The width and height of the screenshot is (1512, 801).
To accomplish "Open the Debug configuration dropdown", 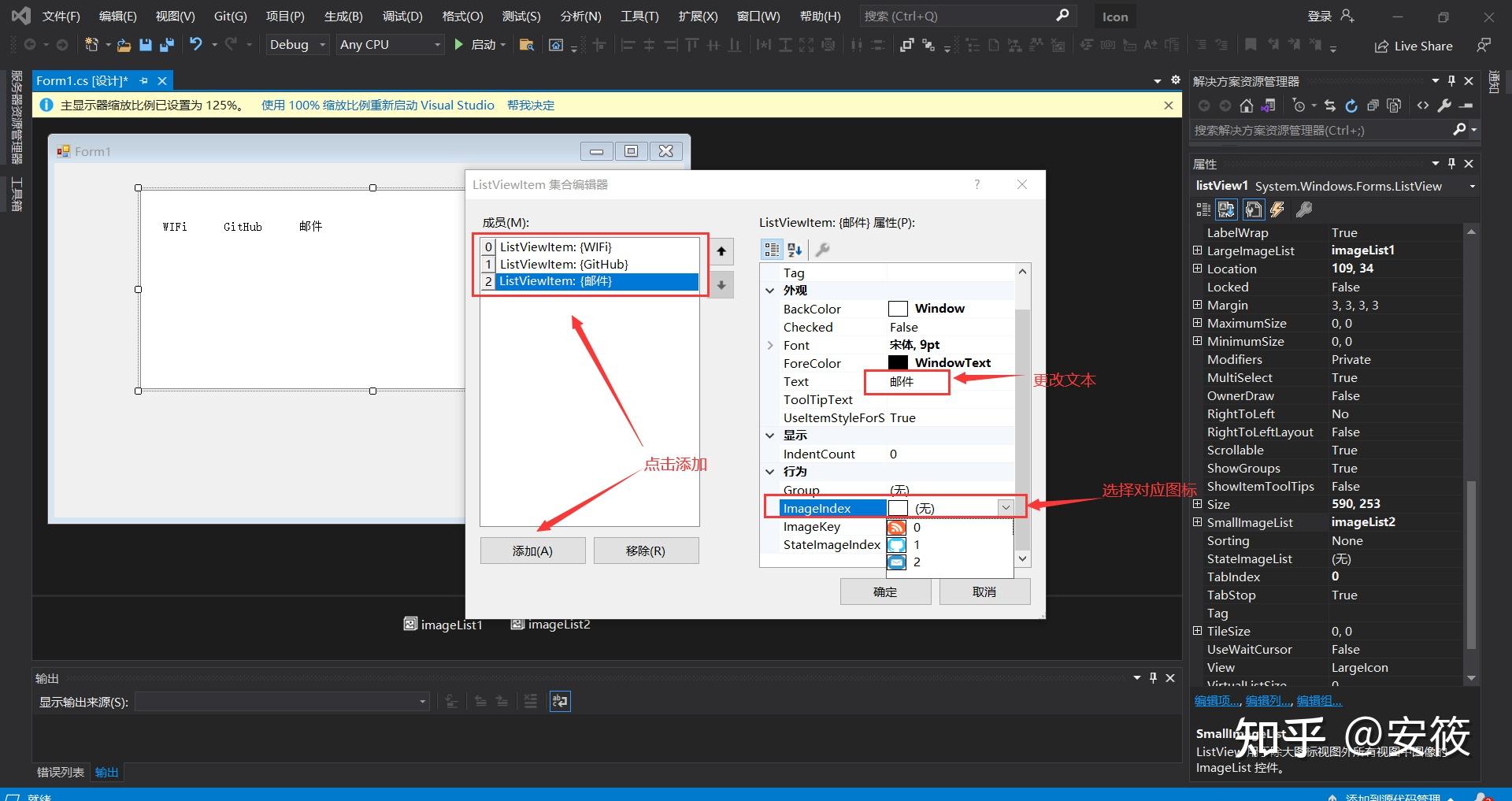I will pos(298,45).
